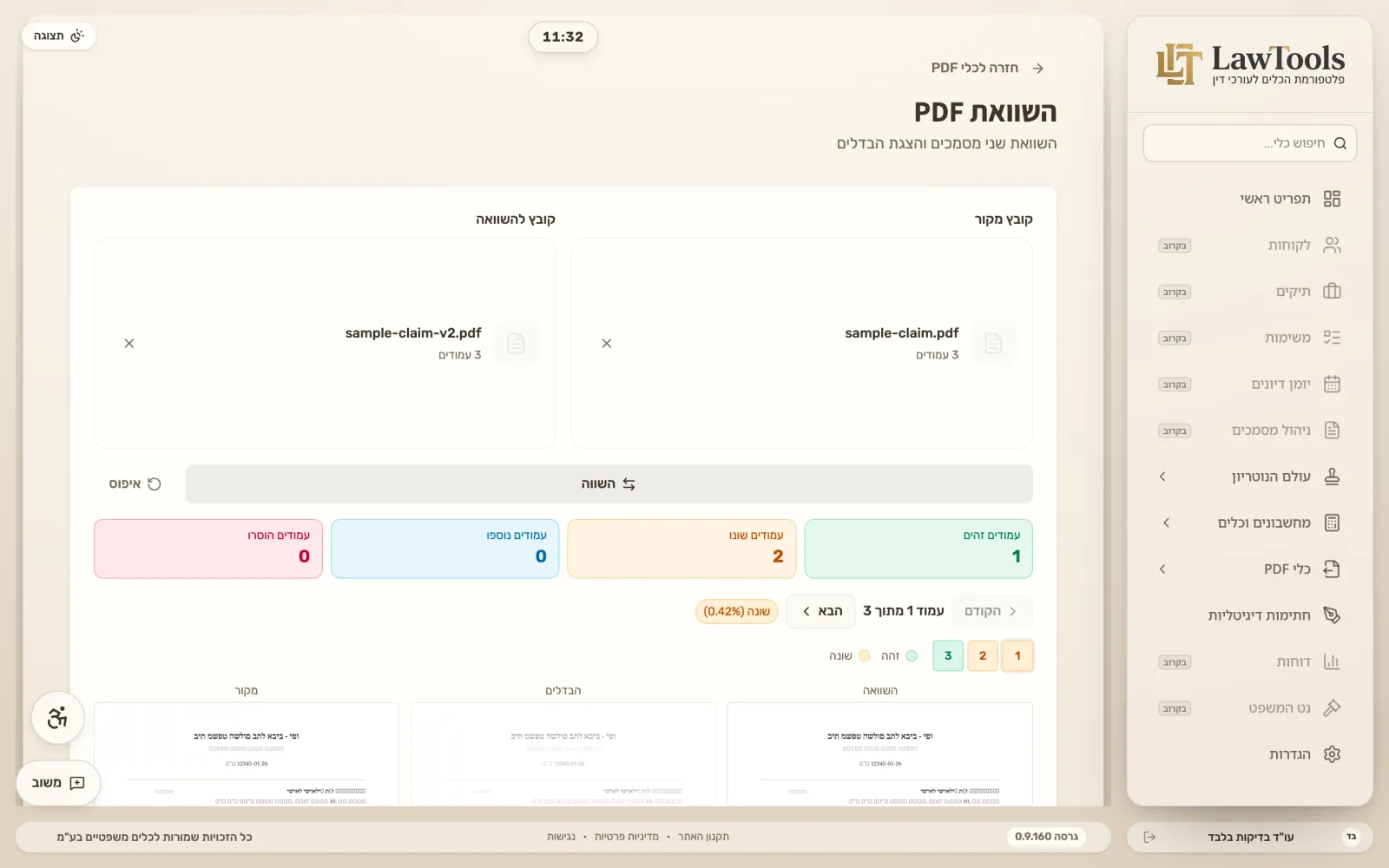Open the accessibility wheelchair button

[x=57, y=718]
